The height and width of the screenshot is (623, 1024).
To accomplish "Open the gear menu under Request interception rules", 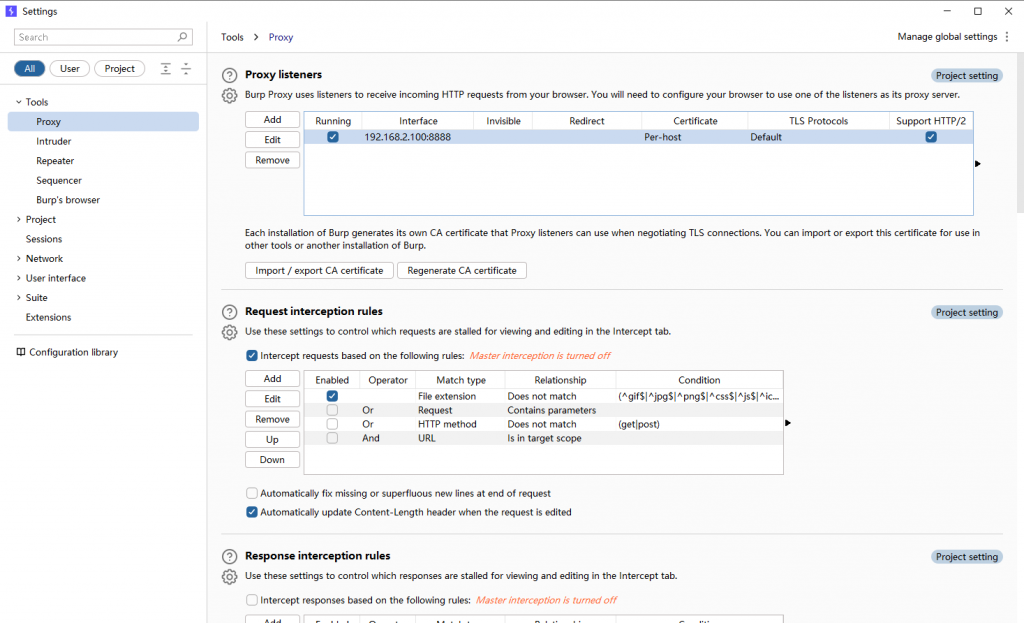I will (x=229, y=332).
